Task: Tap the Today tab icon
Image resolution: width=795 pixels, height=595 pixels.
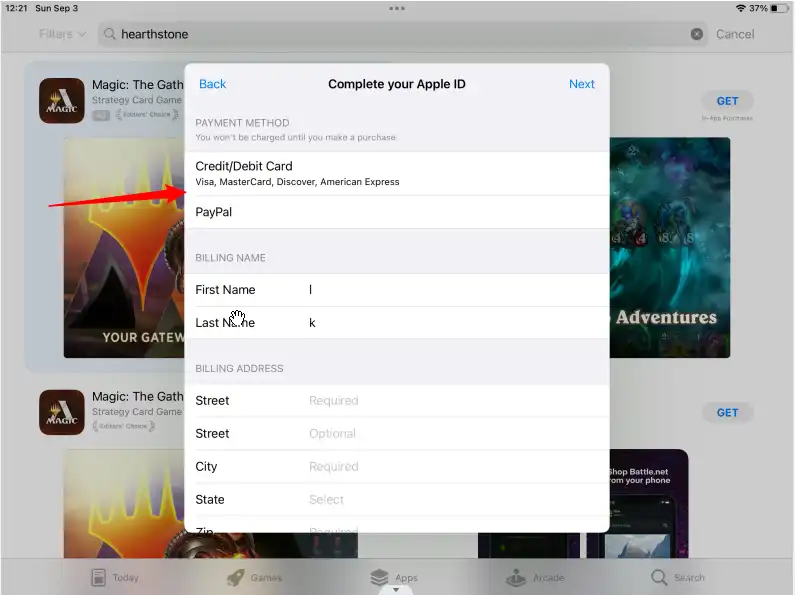Action: 98,577
